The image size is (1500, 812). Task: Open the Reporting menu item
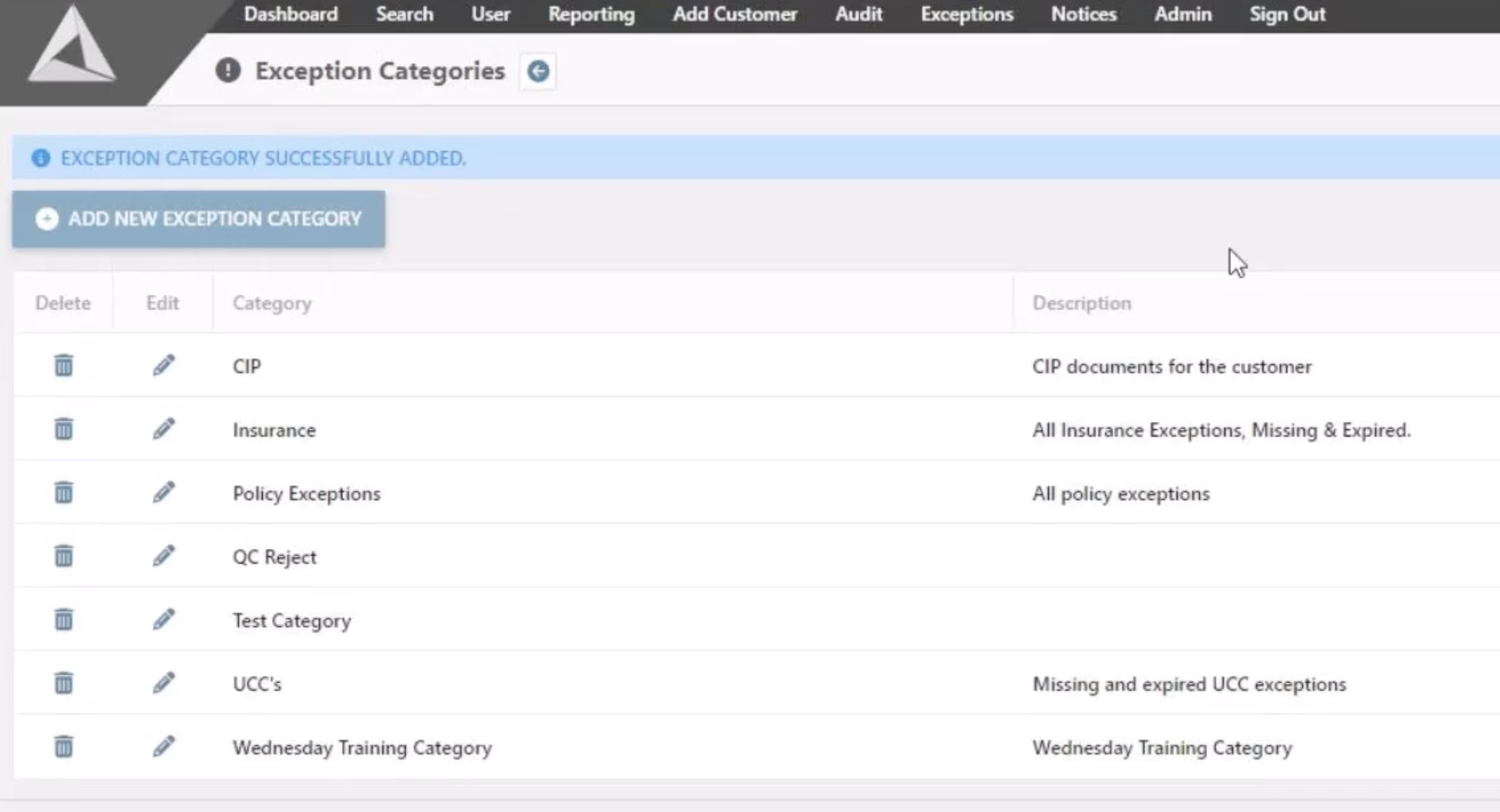pyautogui.click(x=591, y=14)
